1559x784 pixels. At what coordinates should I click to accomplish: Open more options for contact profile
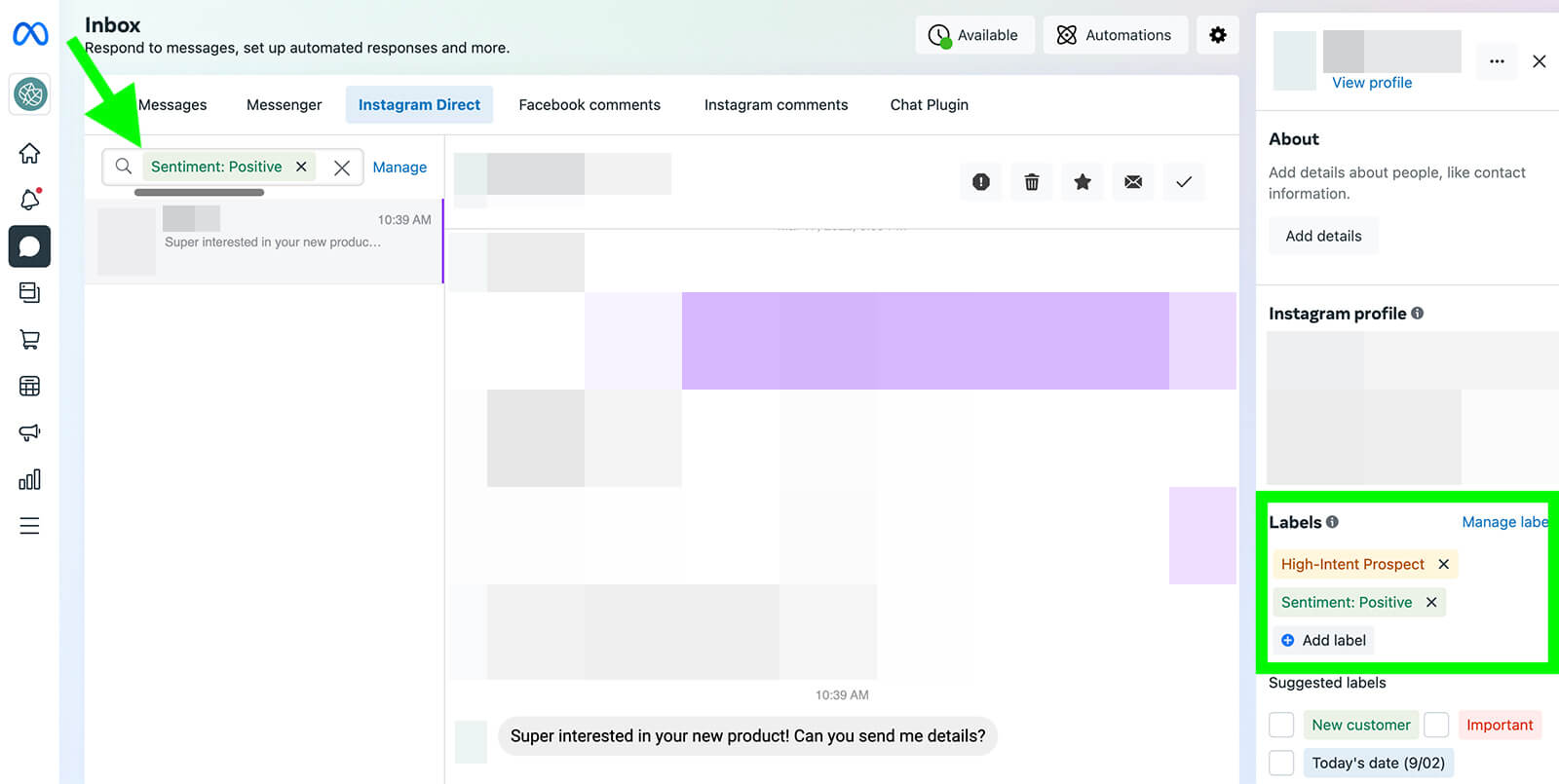(1498, 61)
